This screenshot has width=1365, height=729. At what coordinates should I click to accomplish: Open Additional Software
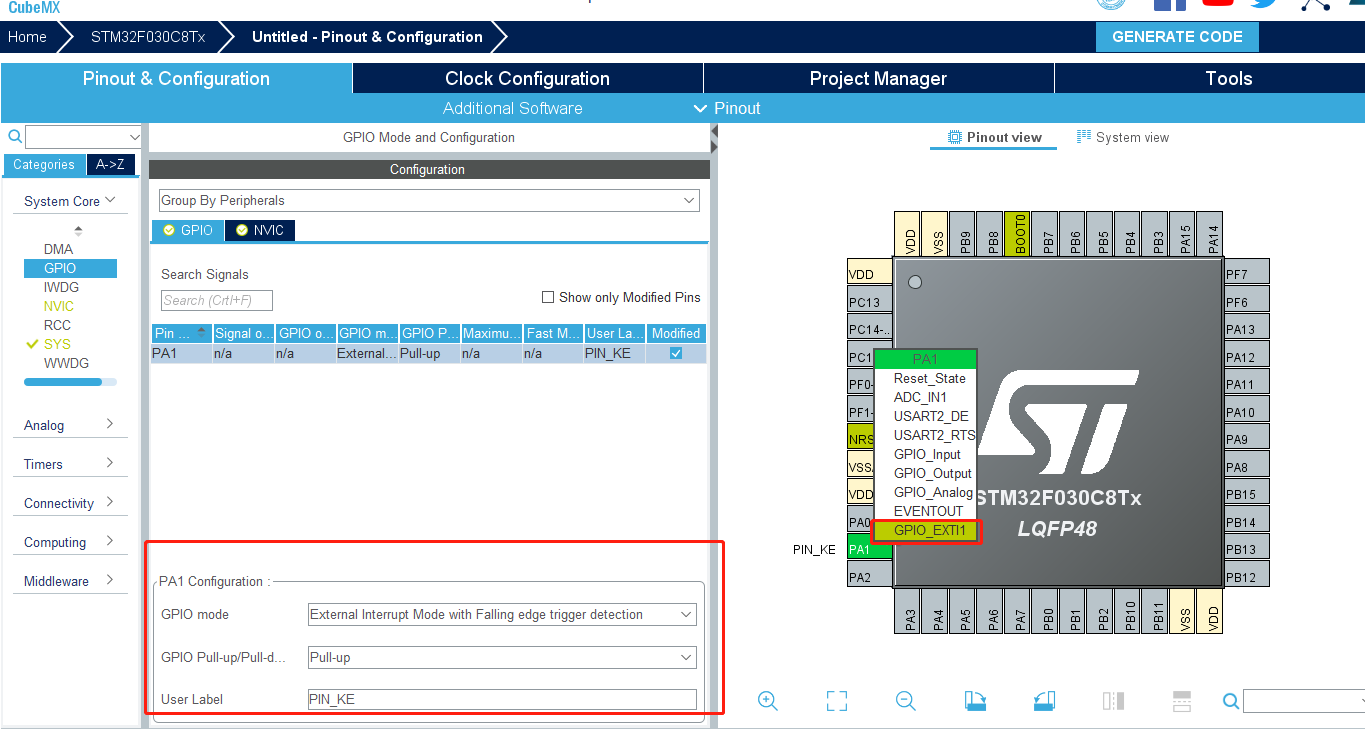[513, 108]
